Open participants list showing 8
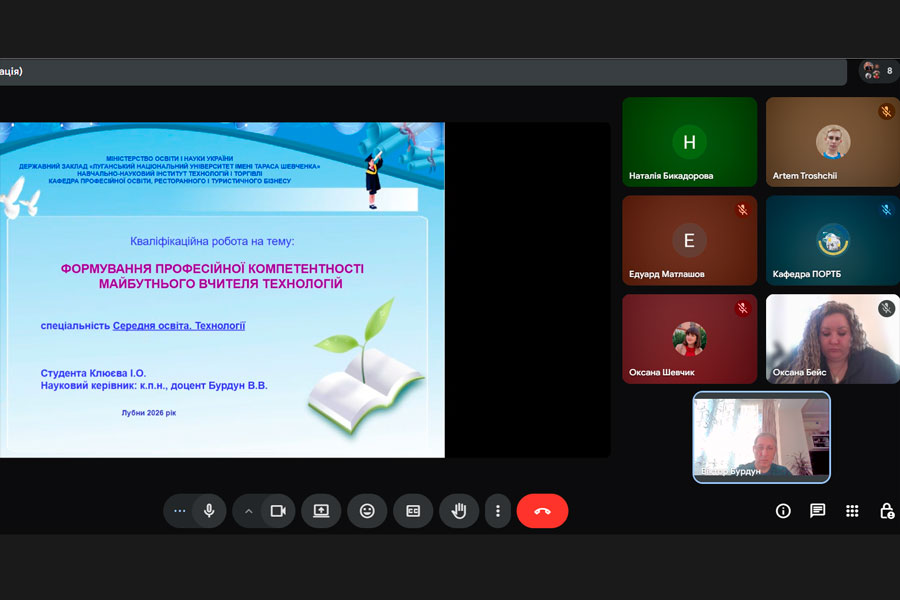 click(x=879, y=71)
